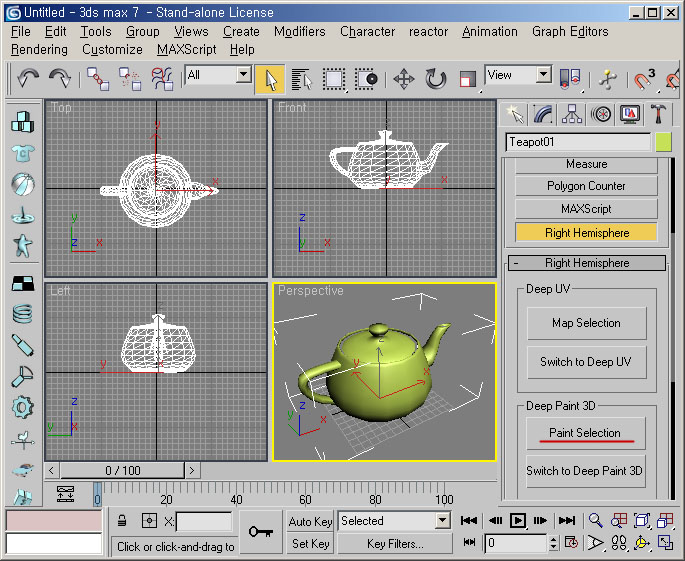
Task: Toggle Set Key animation mode
Action: 310,544
